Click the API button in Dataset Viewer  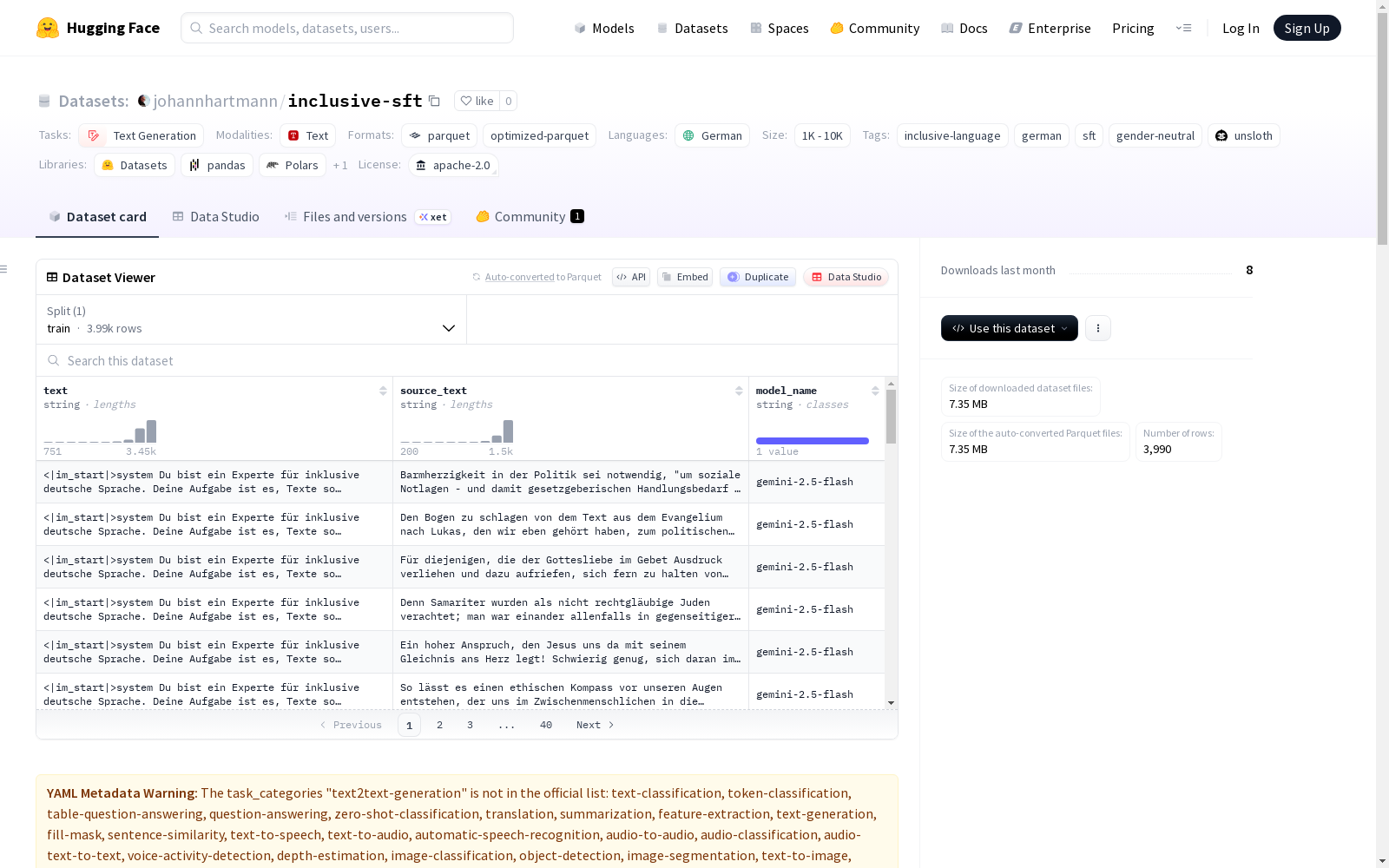click(631, 277)
